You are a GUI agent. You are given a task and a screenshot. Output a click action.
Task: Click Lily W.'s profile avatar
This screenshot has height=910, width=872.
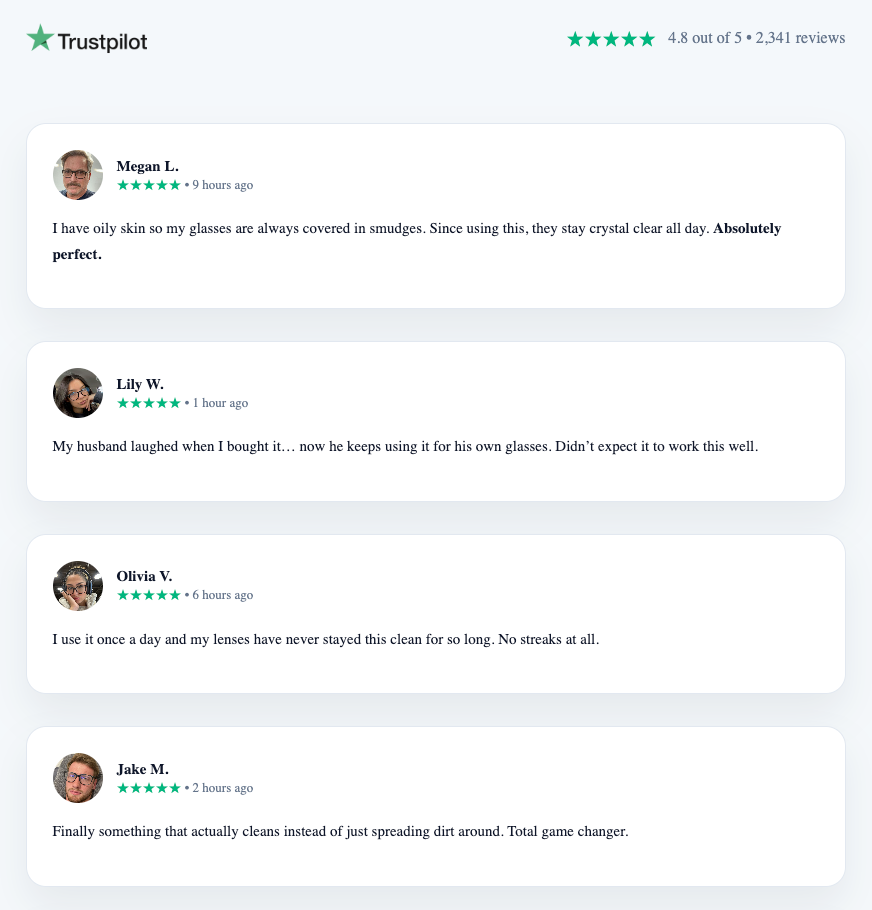[78, 393]
